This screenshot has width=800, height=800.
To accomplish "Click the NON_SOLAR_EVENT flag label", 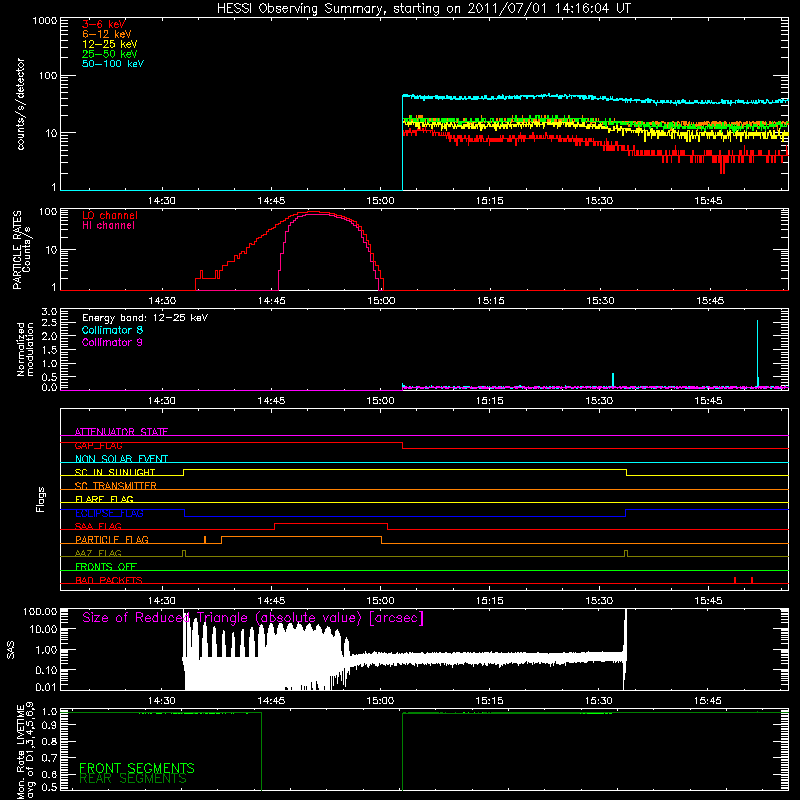I will click(x=121, y=459).
